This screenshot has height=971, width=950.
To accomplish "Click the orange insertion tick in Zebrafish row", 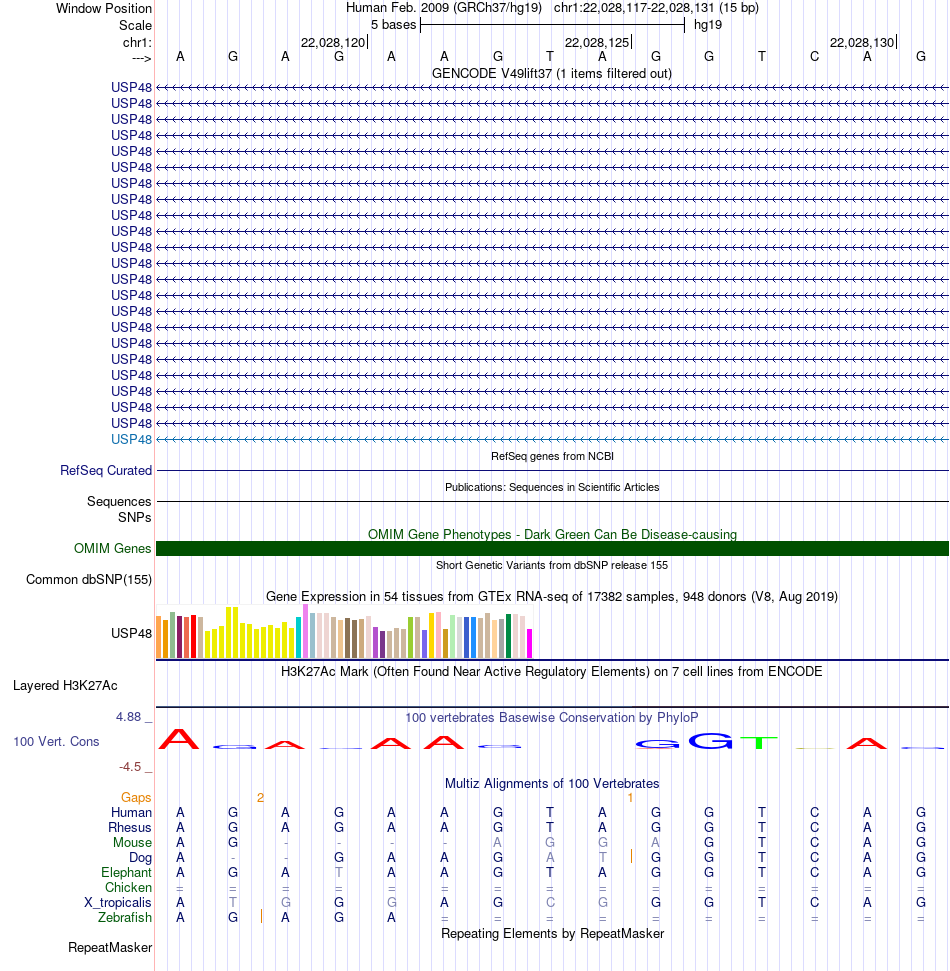I will click(x=261, y=916).
